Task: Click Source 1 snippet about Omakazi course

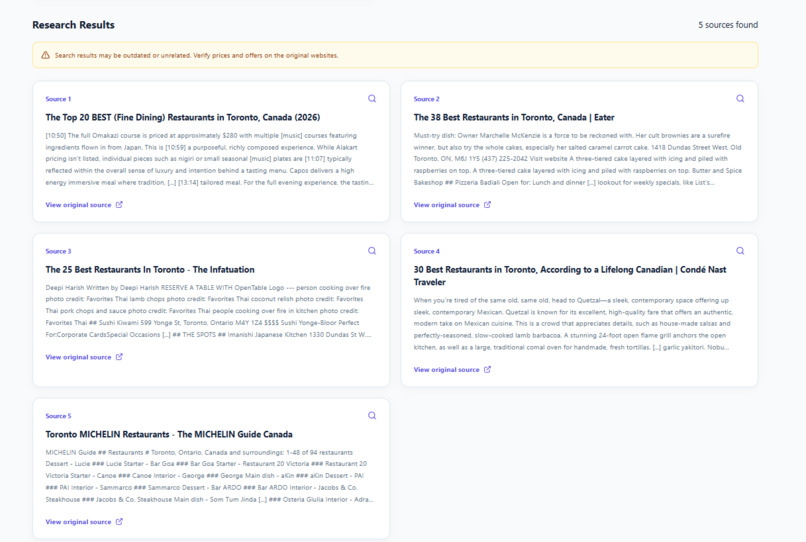Action: (x=210, y=159)
